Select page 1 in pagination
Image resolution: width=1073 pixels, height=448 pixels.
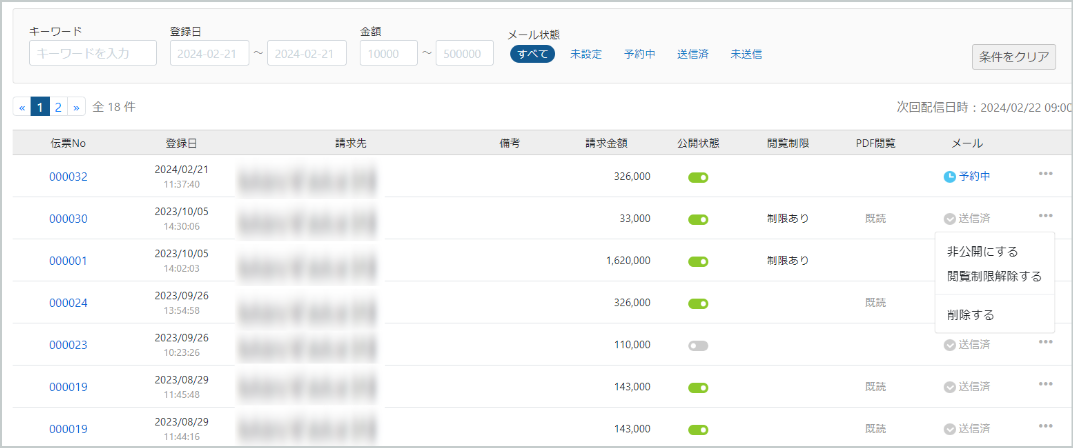pos(40,107)
